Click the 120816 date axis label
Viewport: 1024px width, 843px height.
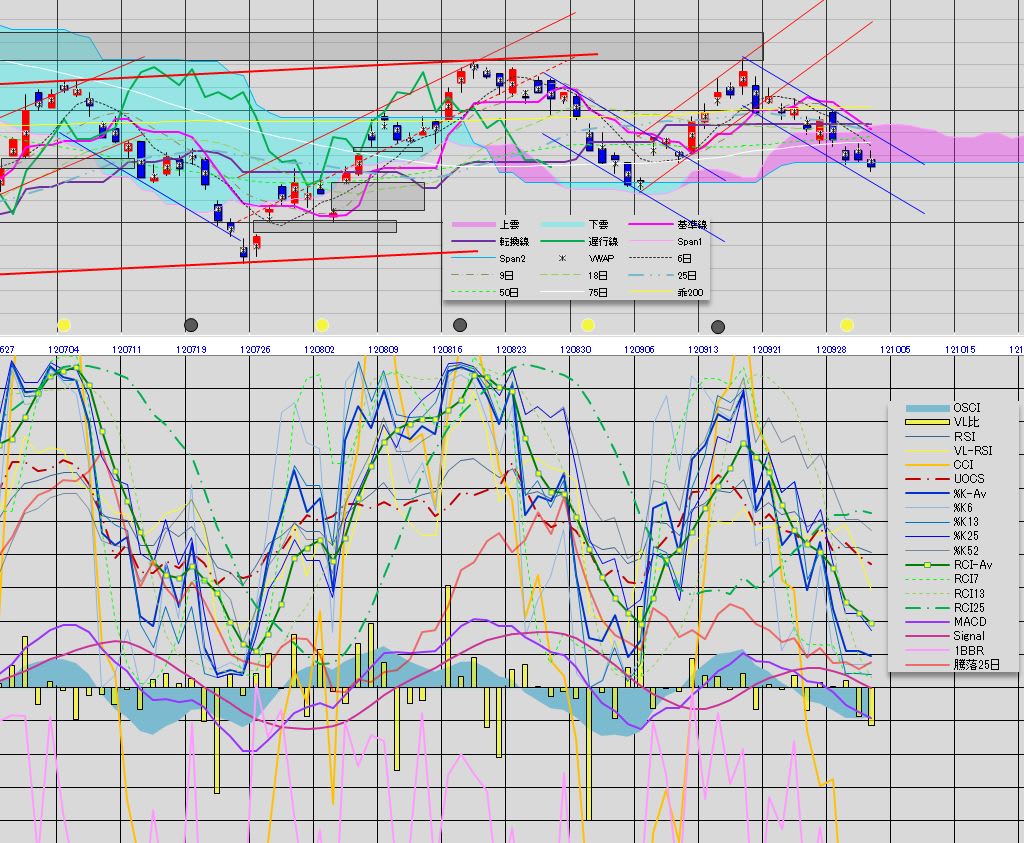447,349
